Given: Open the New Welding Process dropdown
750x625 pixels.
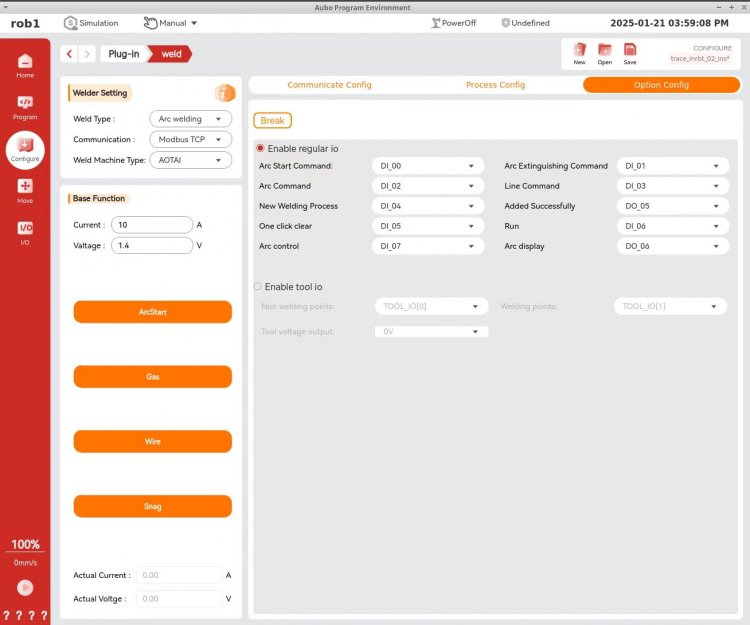Looking at the screenshot, I should tap(428, 206).
